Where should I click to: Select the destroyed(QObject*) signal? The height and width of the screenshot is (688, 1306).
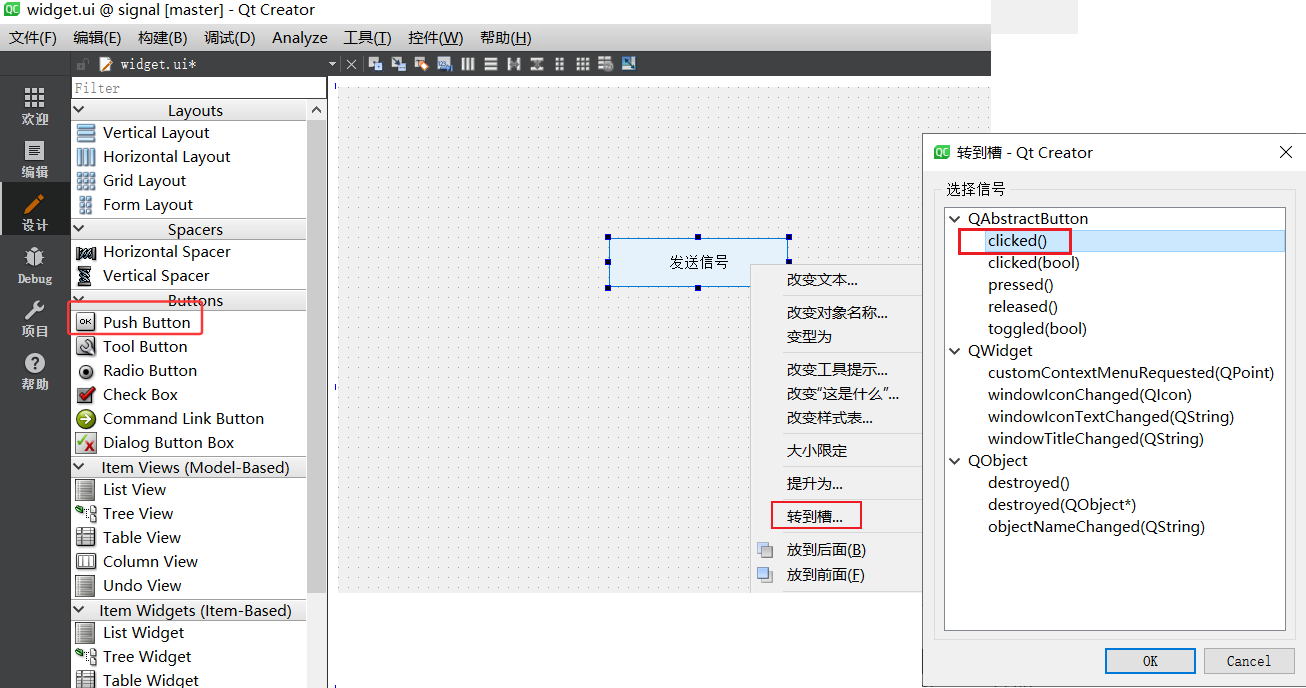pos(1062,504)
